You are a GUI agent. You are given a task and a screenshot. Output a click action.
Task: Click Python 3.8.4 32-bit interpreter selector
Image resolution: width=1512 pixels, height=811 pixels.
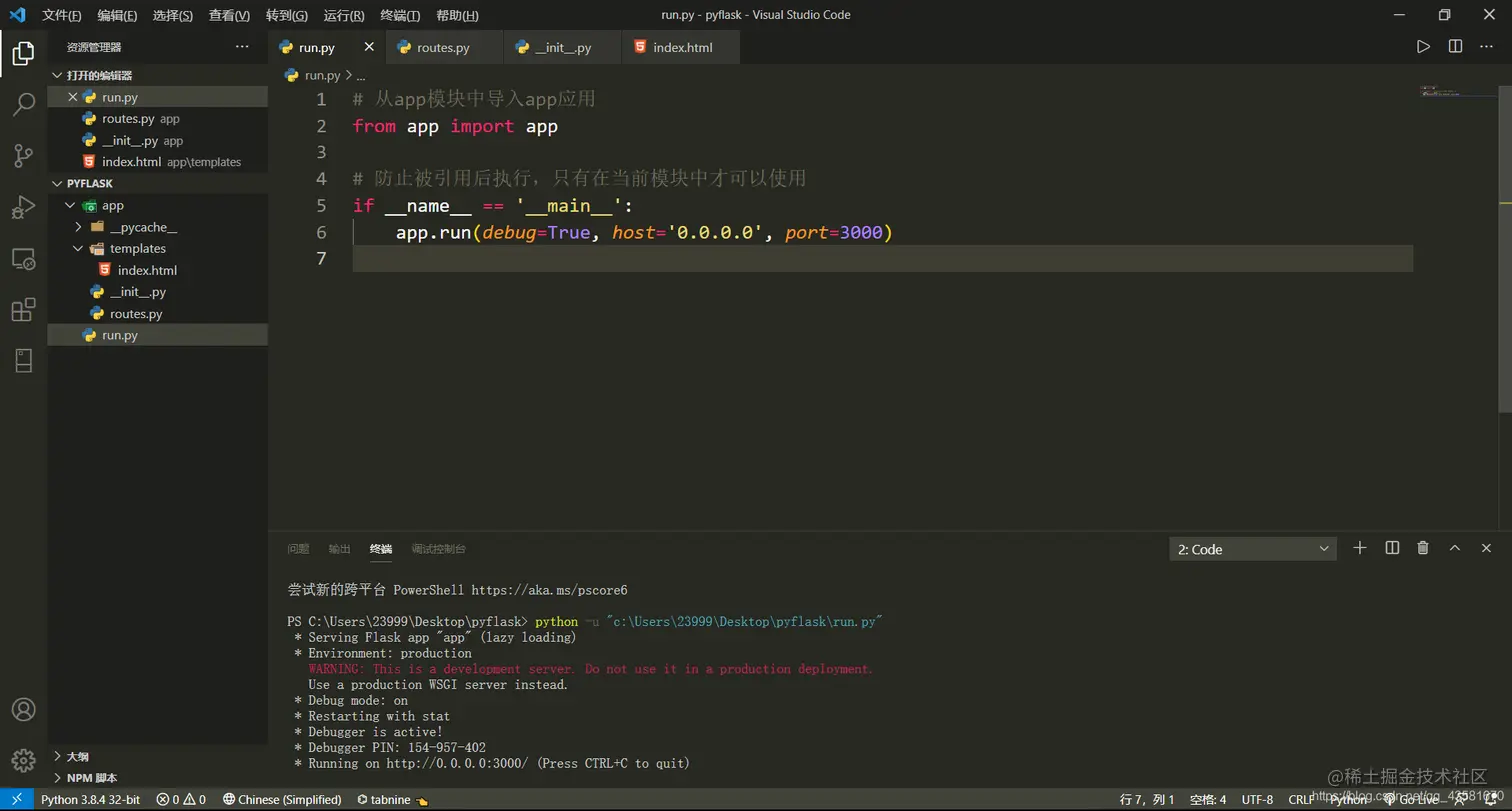[x=91, y=800]
